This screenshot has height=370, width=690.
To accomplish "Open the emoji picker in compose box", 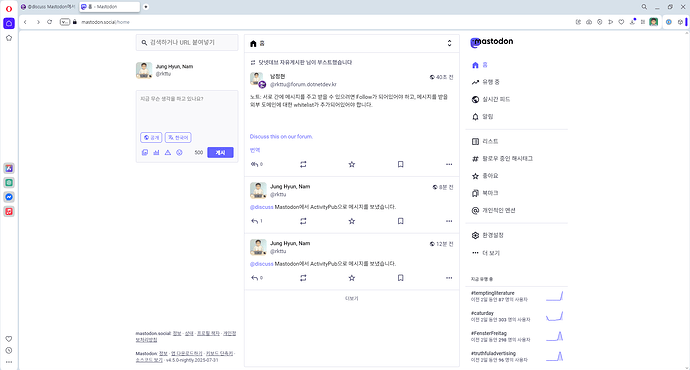I will coord(179,152).
